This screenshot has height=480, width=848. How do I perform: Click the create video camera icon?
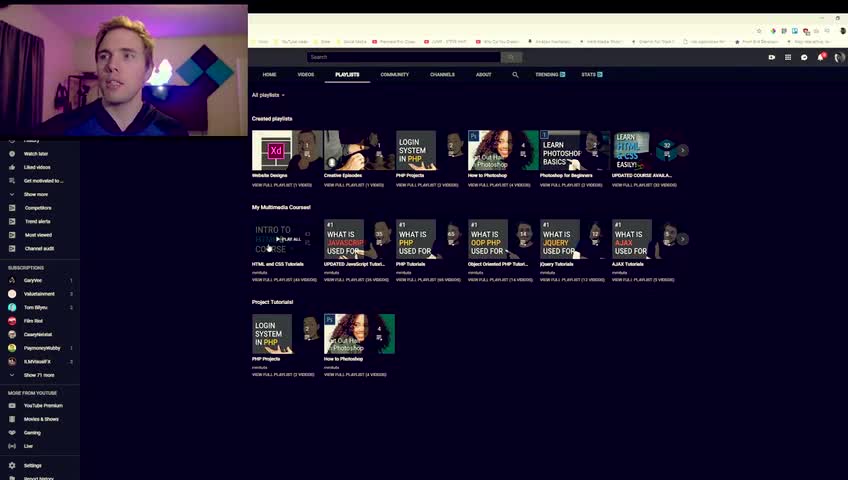point(772,57)
